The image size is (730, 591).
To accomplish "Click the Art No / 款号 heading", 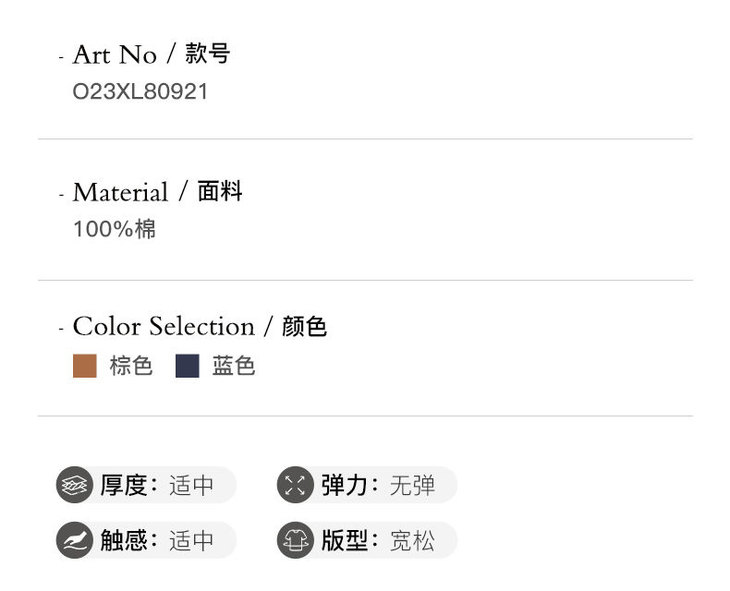I will (x=151, y=54).
